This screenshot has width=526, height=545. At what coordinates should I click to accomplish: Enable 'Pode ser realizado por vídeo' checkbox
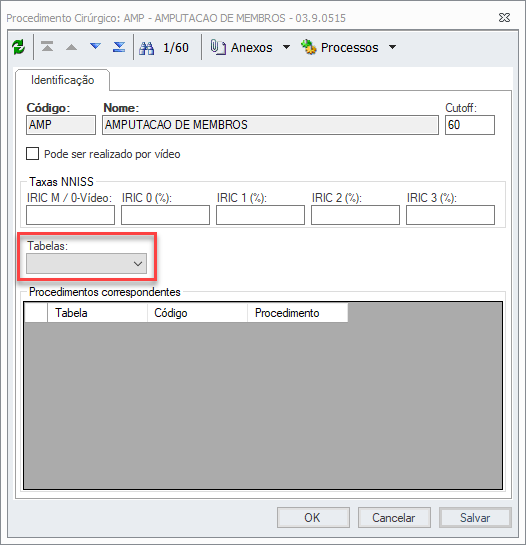(x=32, y=153)
